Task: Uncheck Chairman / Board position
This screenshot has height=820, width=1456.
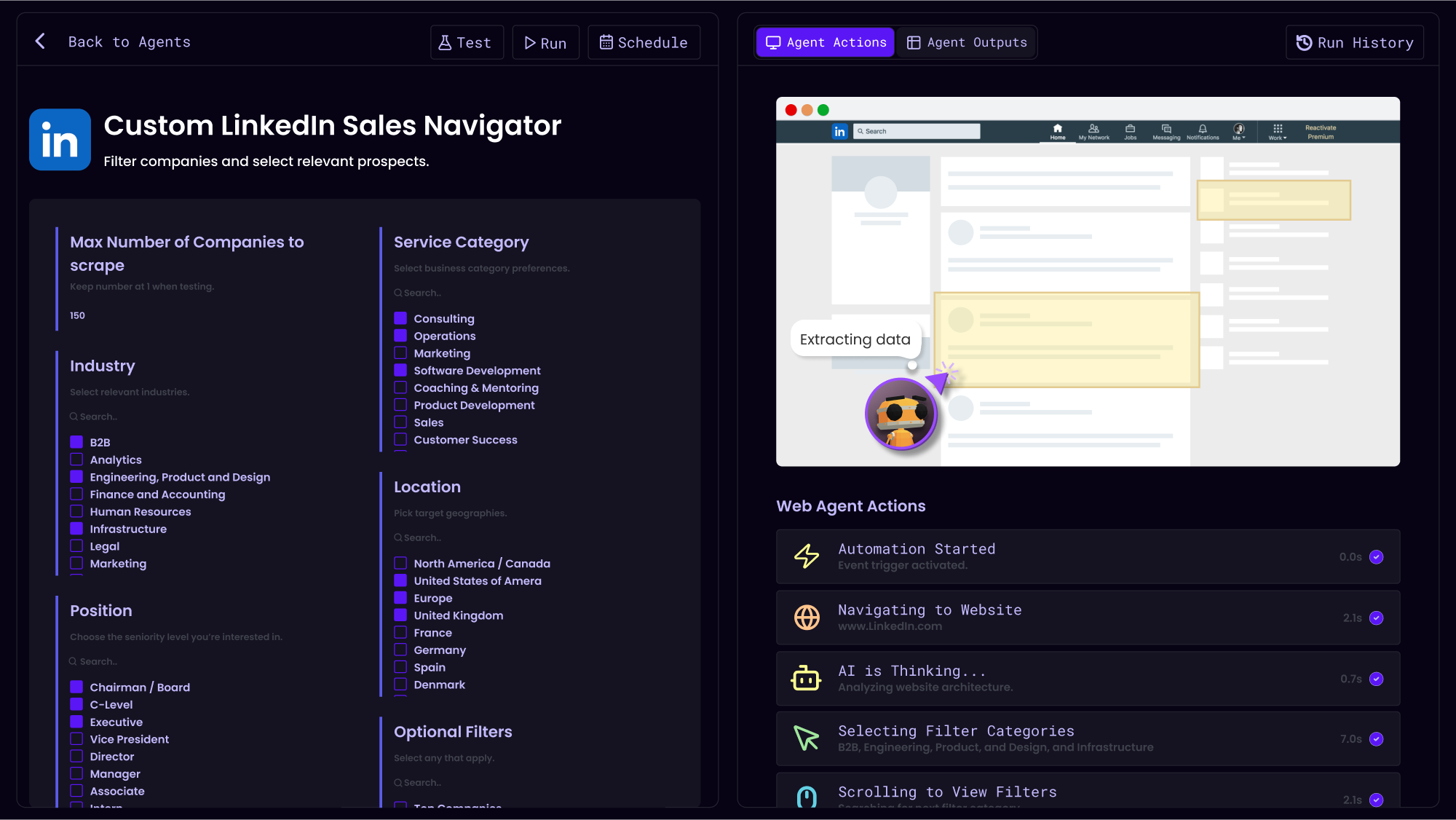Action: click(76, 687)
